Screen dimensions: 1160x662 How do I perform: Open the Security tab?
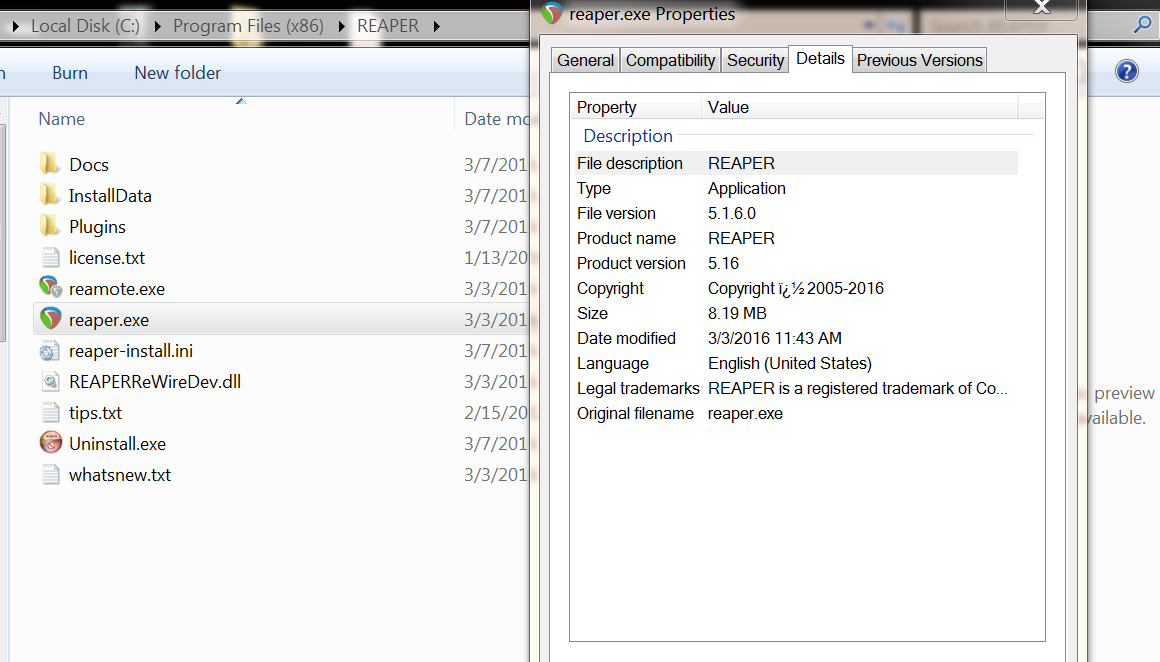point(755,60)
